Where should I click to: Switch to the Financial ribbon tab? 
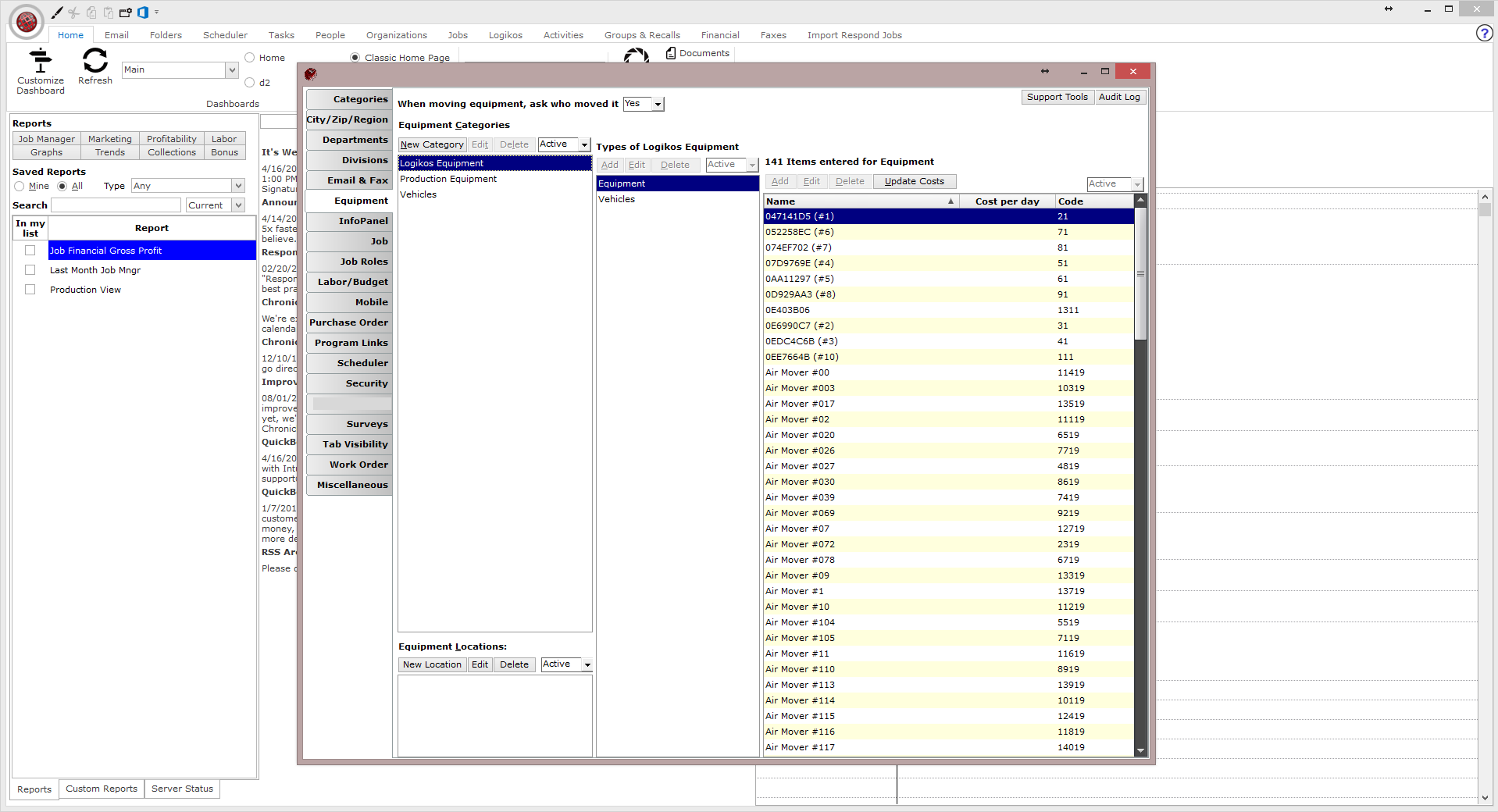coord(720,35)
